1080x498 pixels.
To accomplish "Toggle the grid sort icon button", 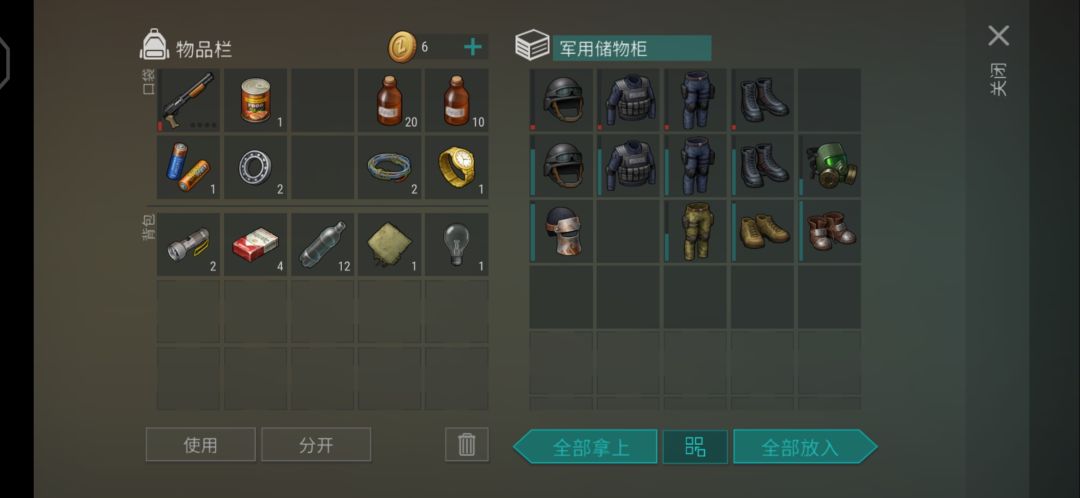I will coord(695,446).
